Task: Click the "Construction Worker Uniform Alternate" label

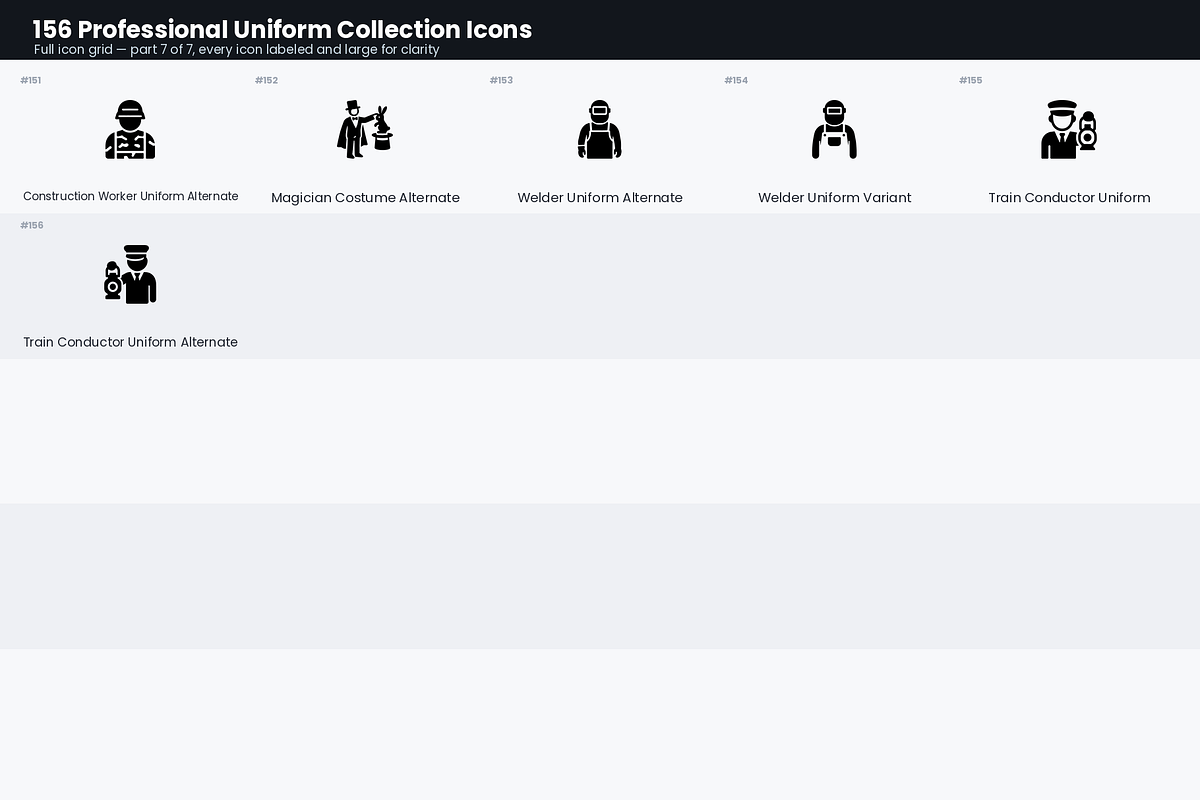Action: coord(131,196)
